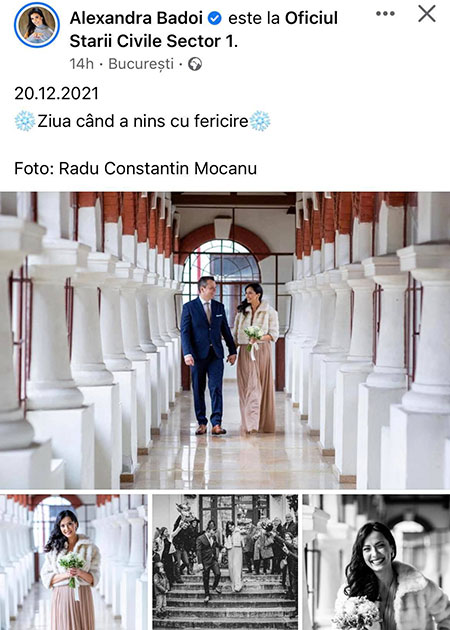Screen dimensions: 450x630
Task: Click the Foto: Radu Constantin Mocanu credit
Action: pos(135,168)
